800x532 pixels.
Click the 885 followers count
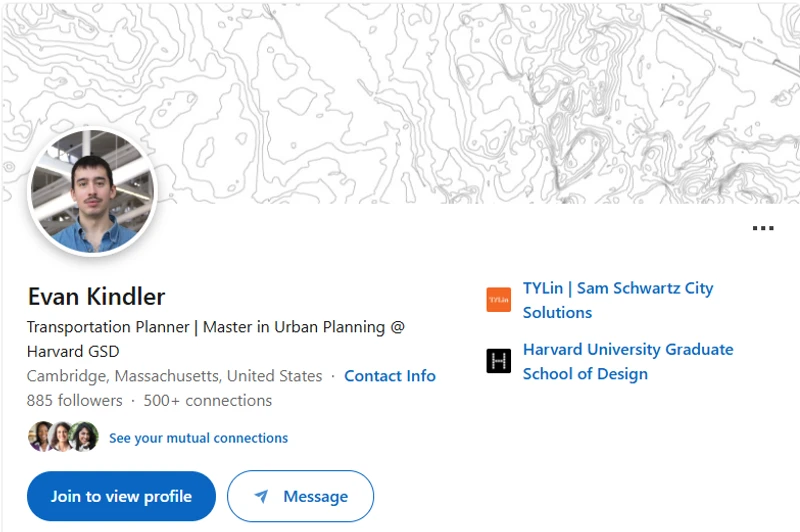(74, 400)
